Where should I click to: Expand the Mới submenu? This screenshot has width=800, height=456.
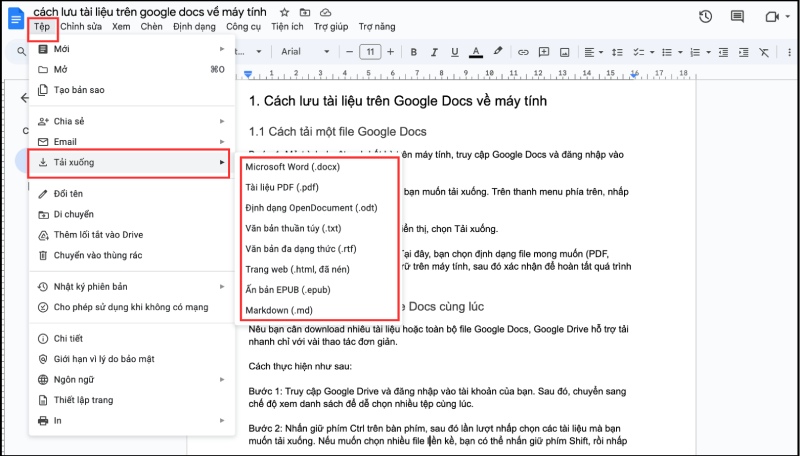pyautogui.click(x=132, y=49)
